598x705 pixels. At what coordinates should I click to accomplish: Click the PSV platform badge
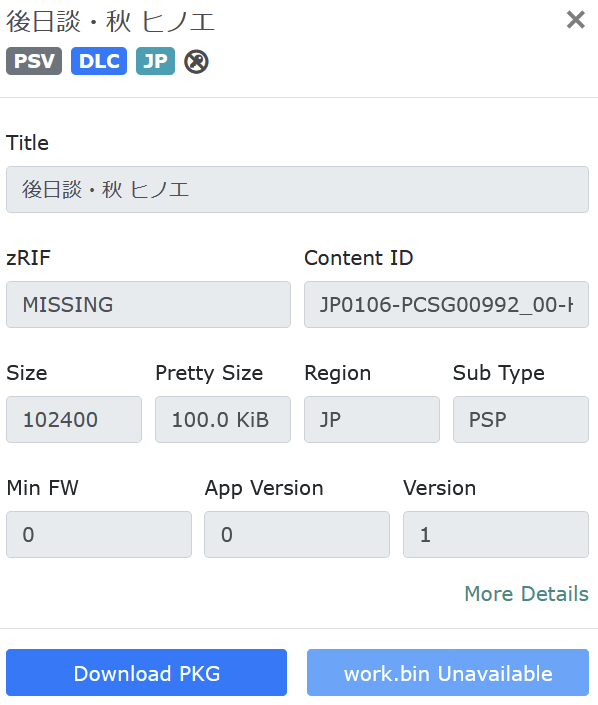click(x=34, y=61)
